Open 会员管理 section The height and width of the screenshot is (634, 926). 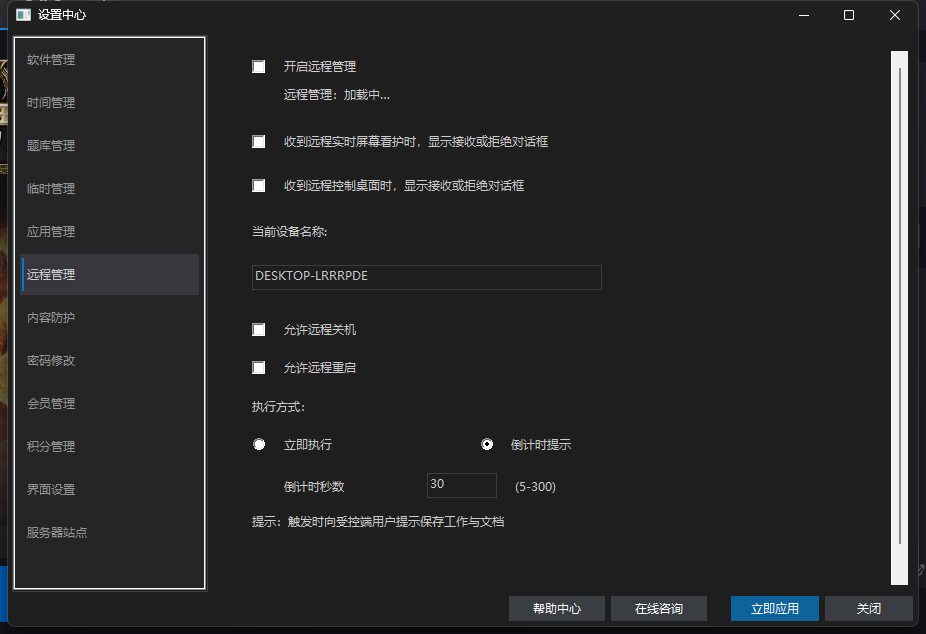click(110, 404)
